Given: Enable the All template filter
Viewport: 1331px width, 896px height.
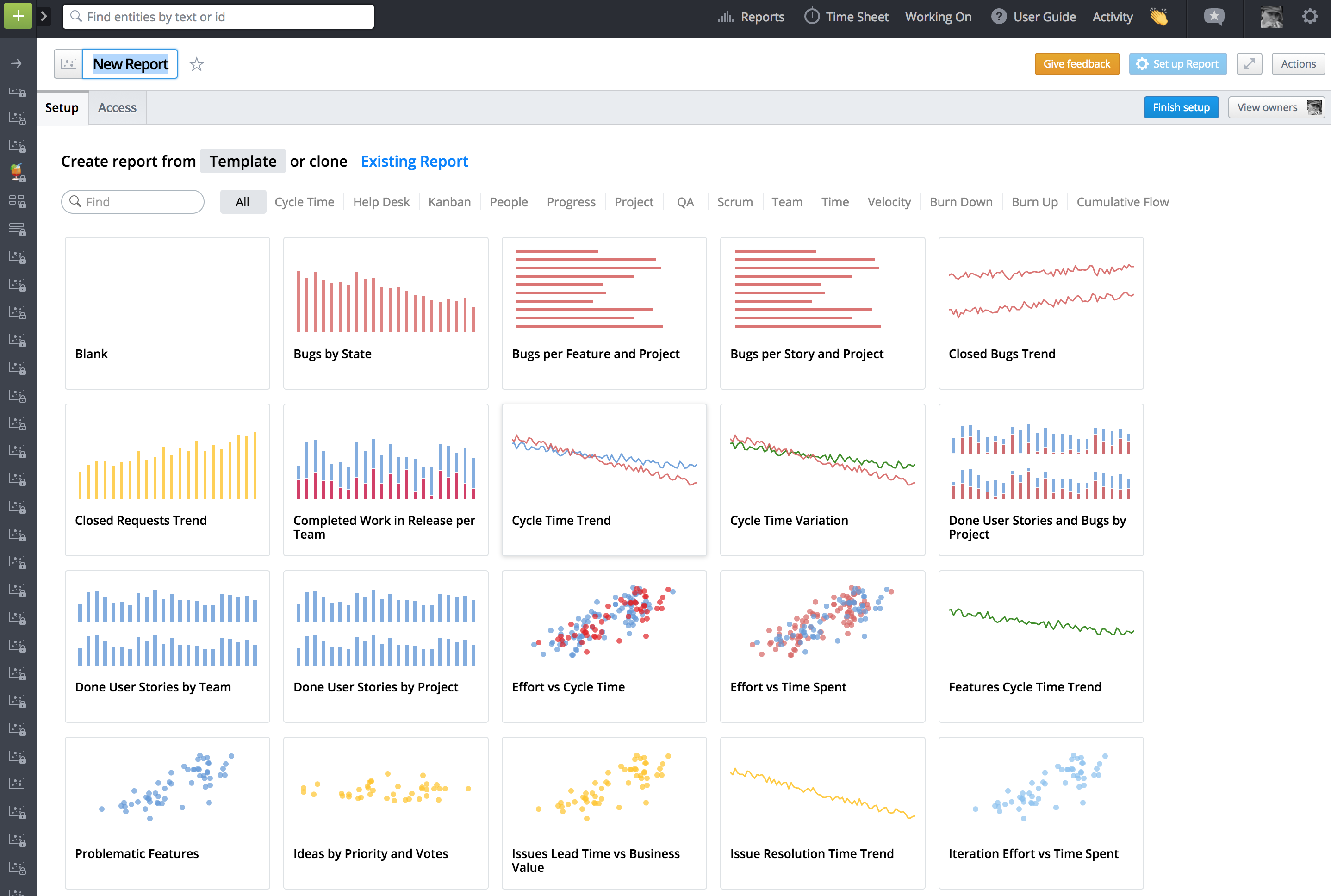Looking at the screenshot, I should point(243,202).
